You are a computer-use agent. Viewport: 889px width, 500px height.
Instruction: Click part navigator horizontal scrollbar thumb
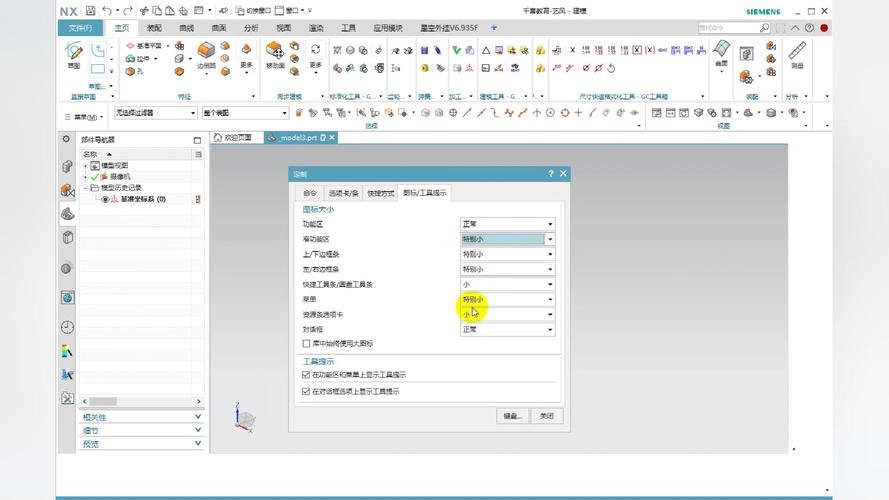pyautogui.click(x=103, y=401)
